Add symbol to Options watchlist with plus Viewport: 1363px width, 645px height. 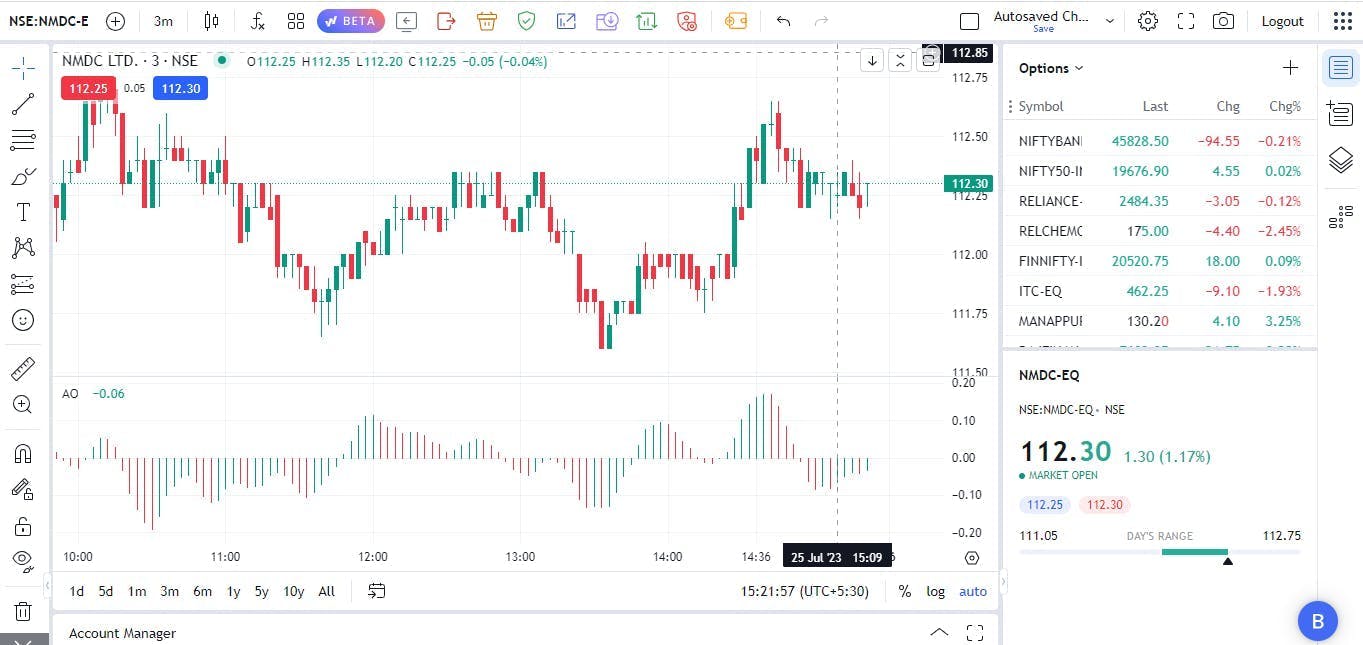[x=1290, y=68]
